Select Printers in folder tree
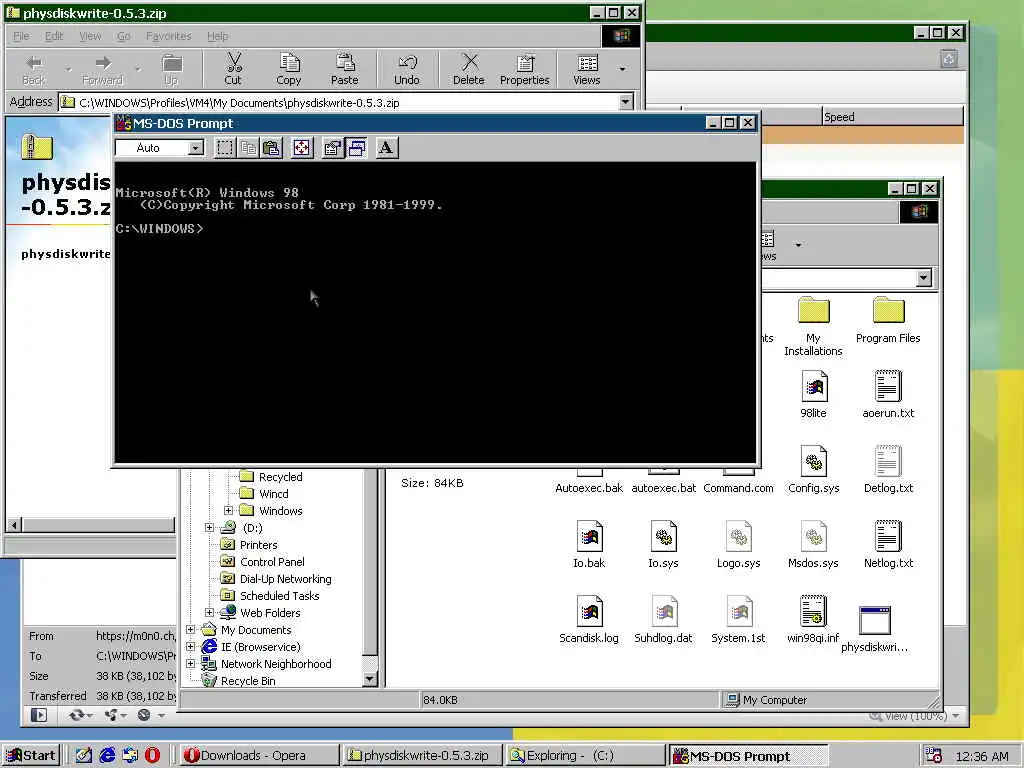Image resolution: width=1024 pixels, height=768 pixels. pyautogui.click(x=258, y=545)
